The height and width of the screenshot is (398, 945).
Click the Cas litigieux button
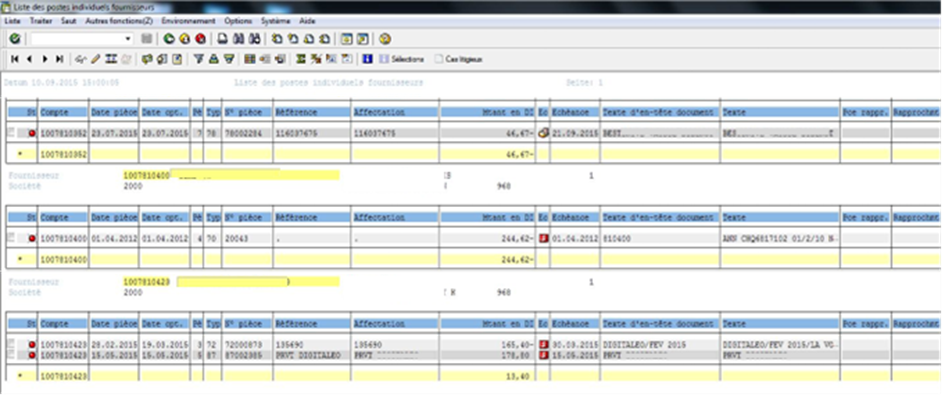[459, 59]
